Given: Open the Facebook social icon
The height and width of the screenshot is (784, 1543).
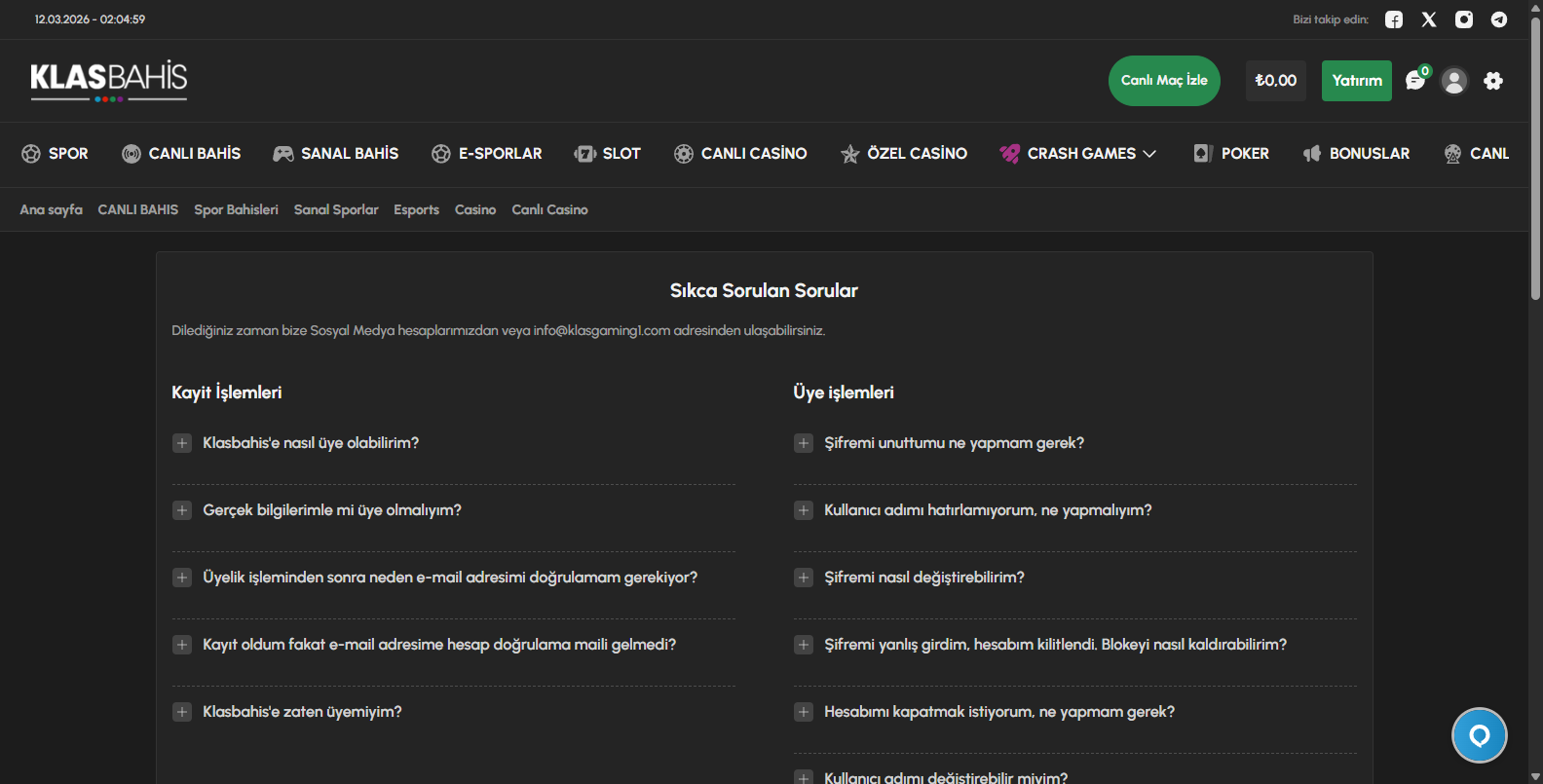Looking at the screenshot, I should pyautogui.click(x=1394, y=19).
